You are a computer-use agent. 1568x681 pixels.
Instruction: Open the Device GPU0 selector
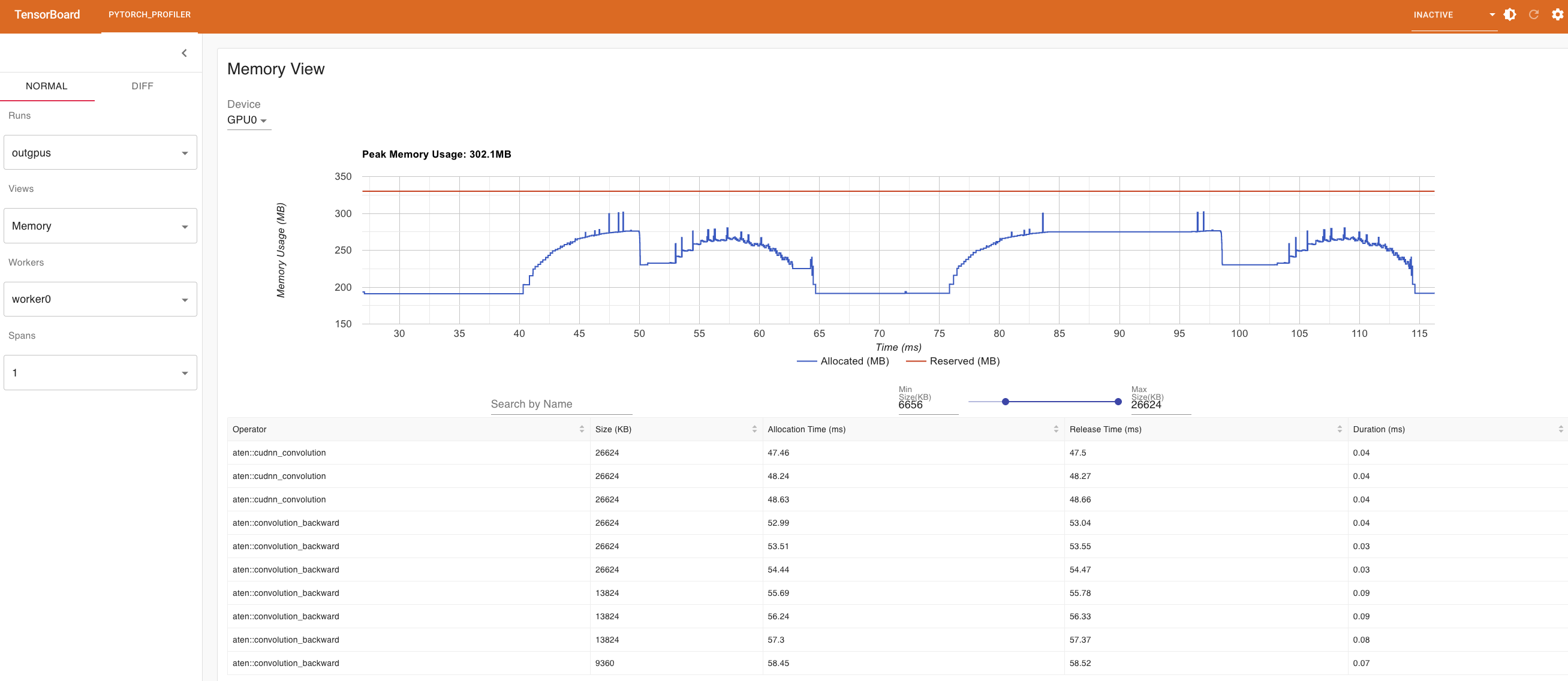[x=248, y=120]
